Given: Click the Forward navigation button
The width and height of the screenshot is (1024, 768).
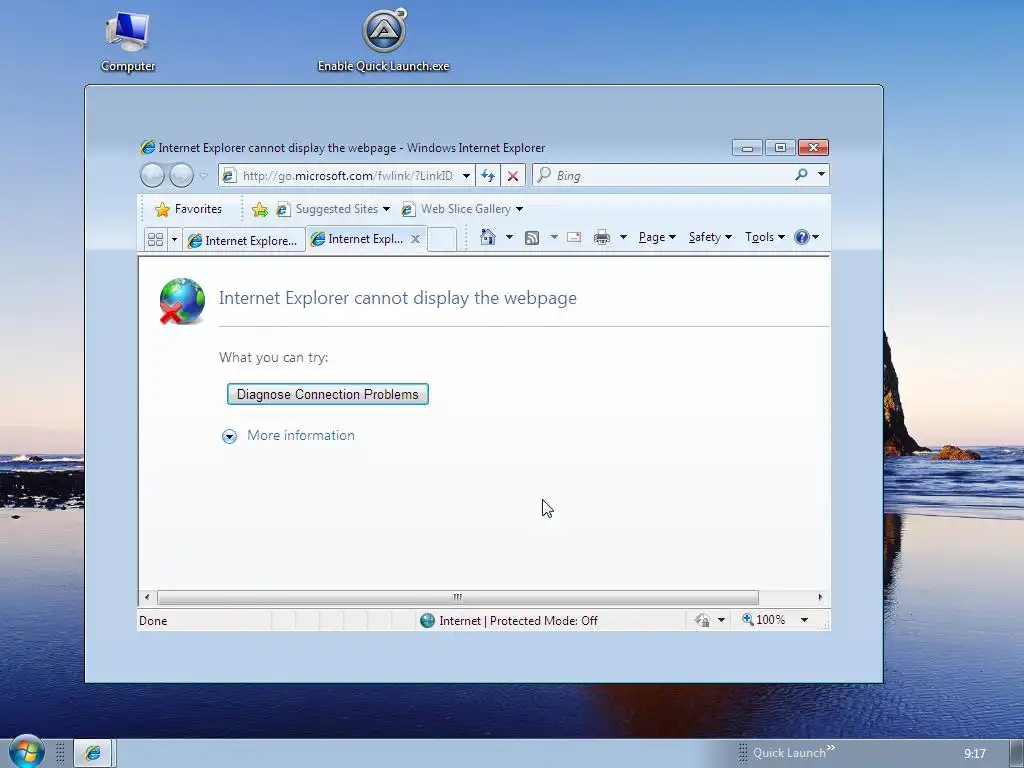Looking at the screenshot, I should [182, 175].
